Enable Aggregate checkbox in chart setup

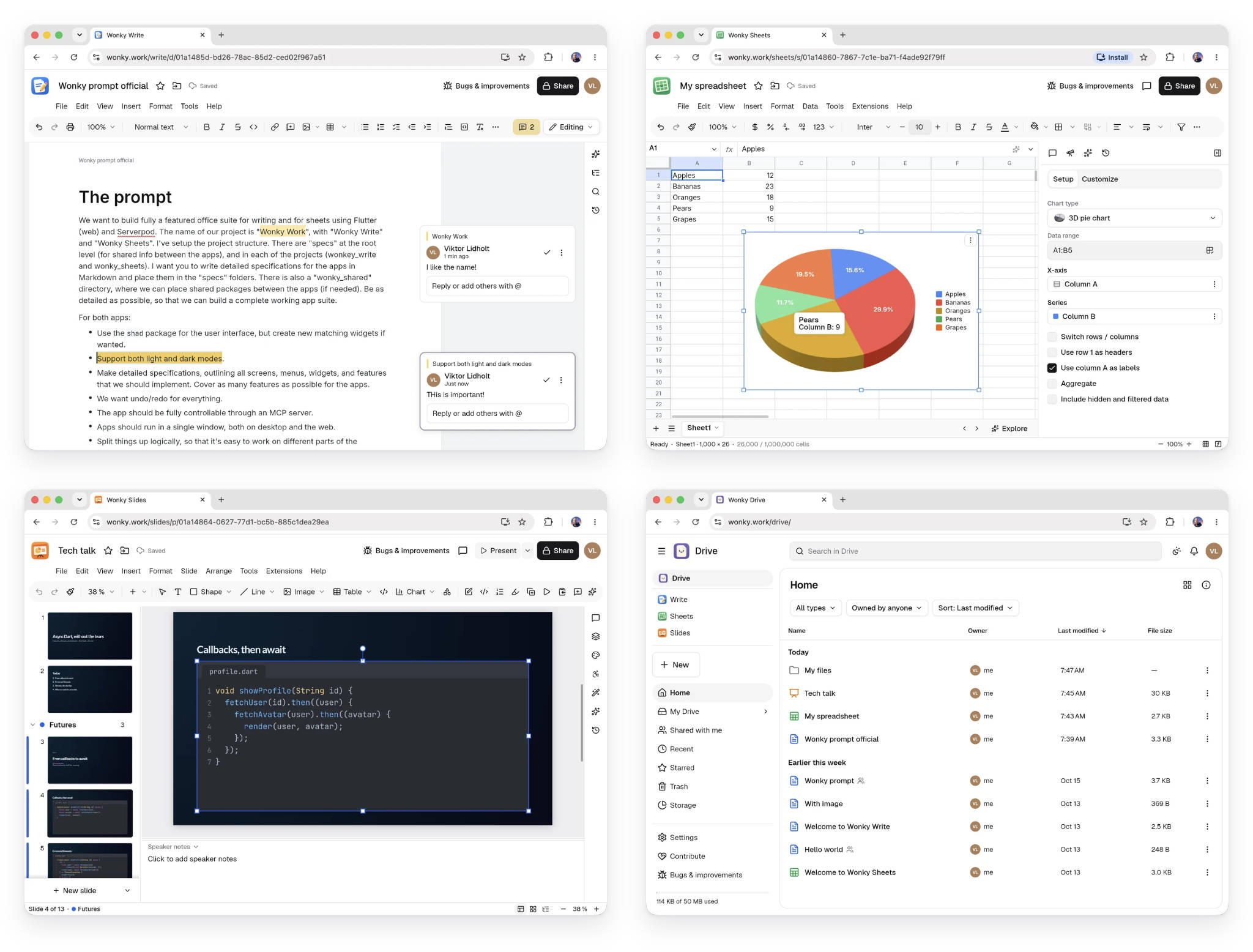(1052, 384)
